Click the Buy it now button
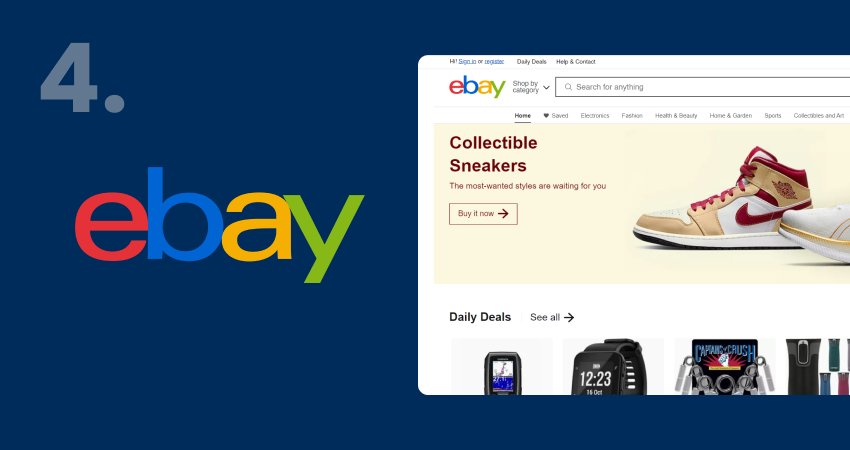850x450 pixels. point(484,214)
